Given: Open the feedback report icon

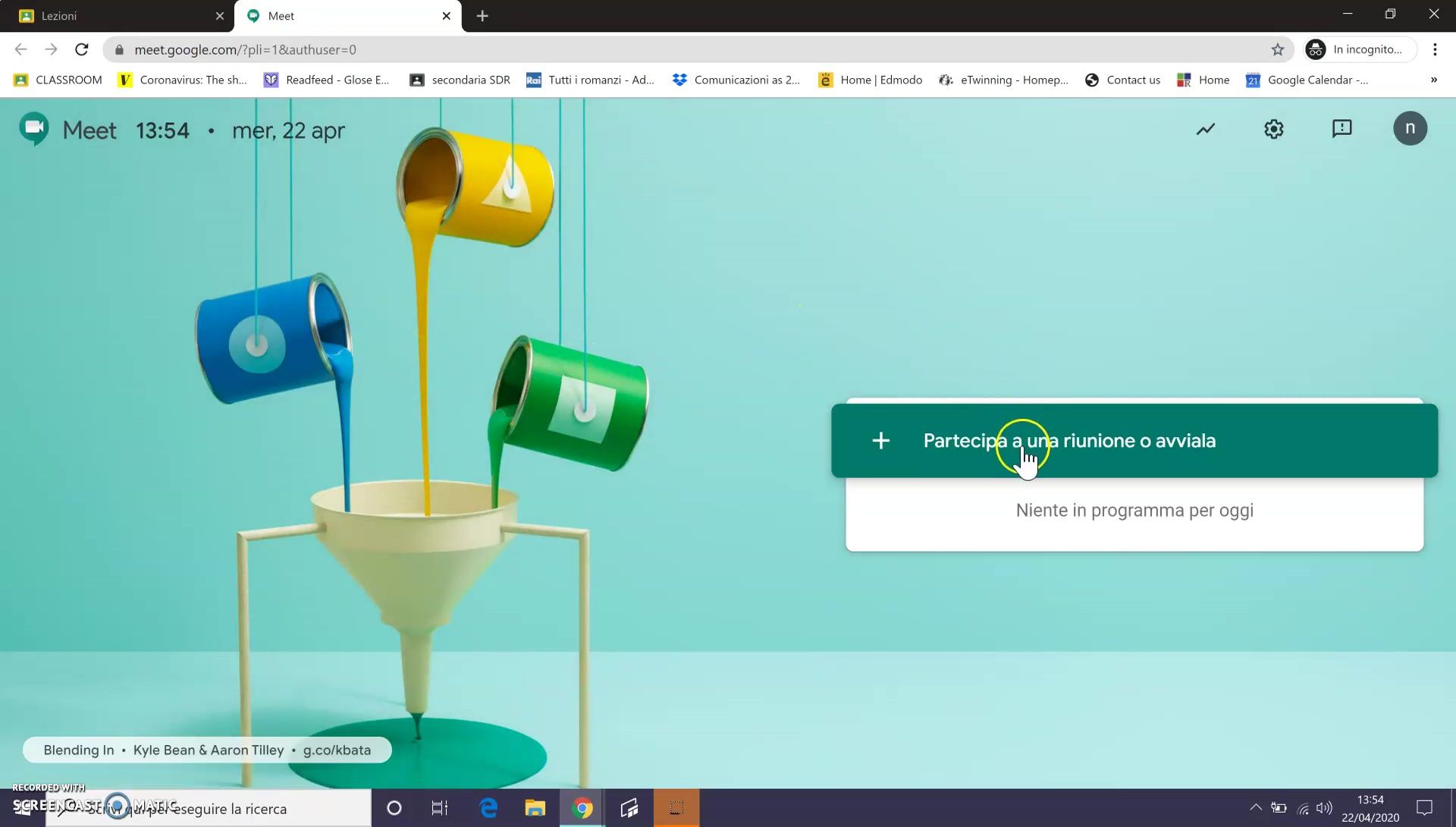Looking at the screenshot, I should click(1342, 129).
